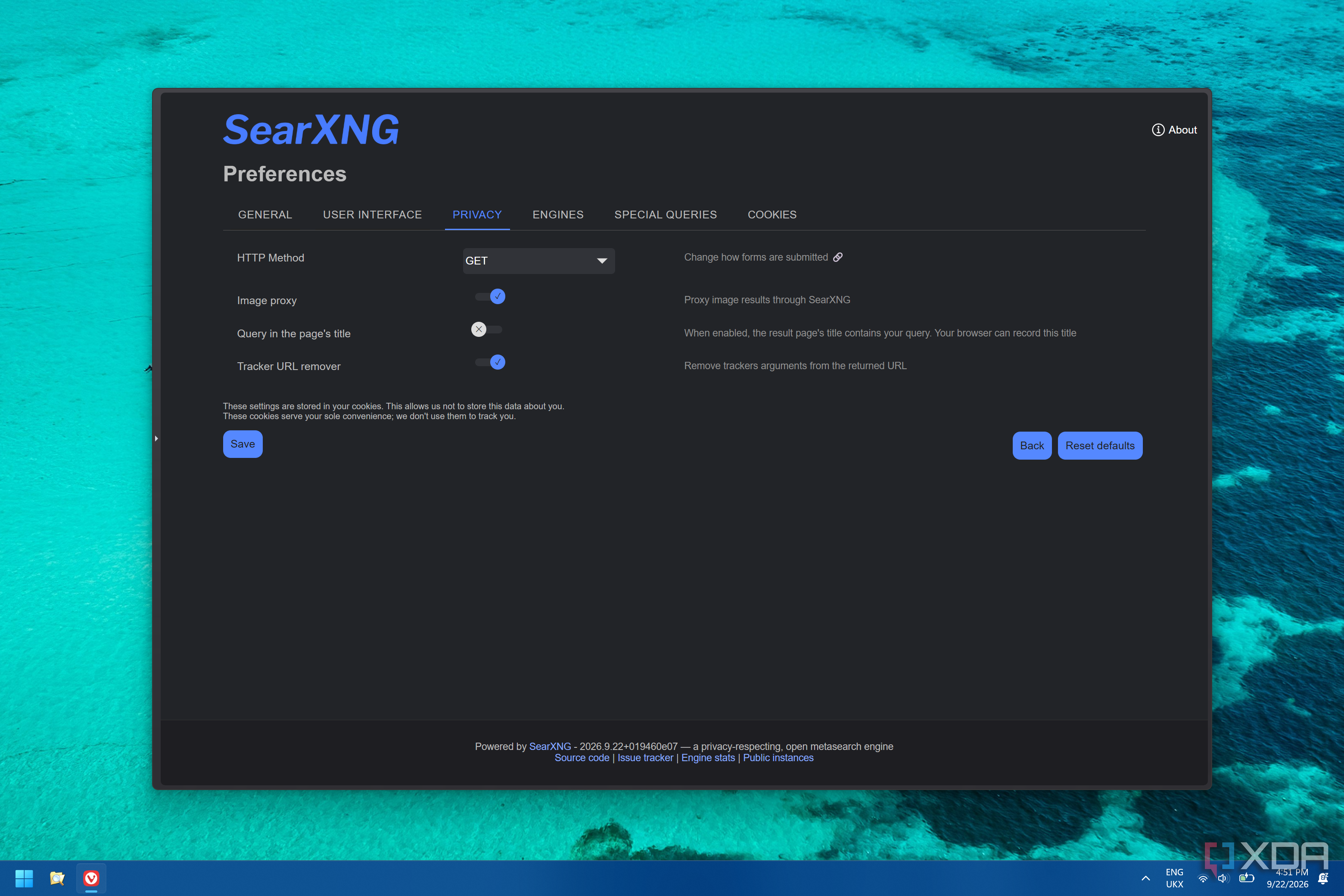Expand the side panel arrow at window edge
Screen dimensions: 1344x896
pyautogui.click(x=156, y=438)
